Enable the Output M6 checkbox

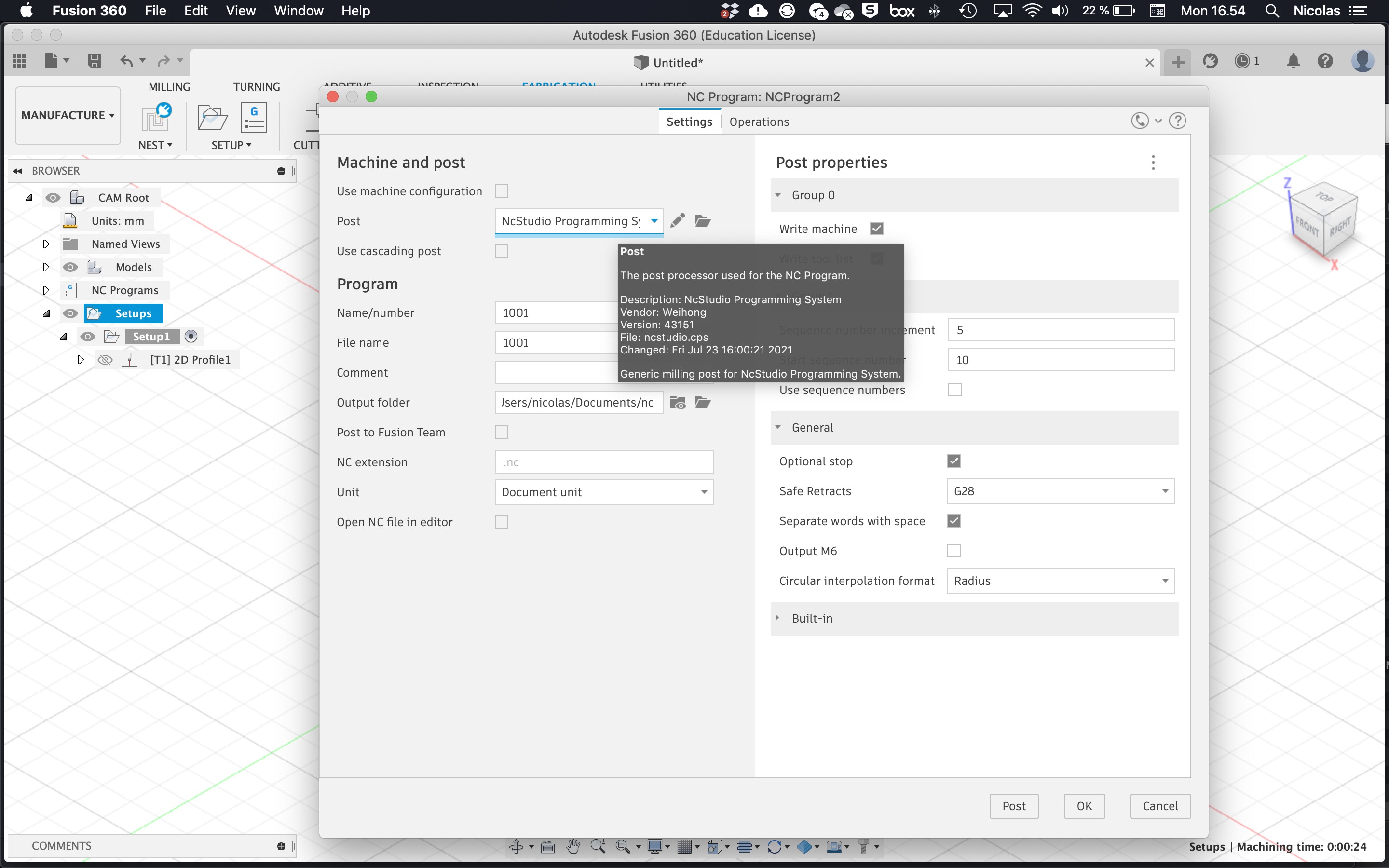click(954, 551)
